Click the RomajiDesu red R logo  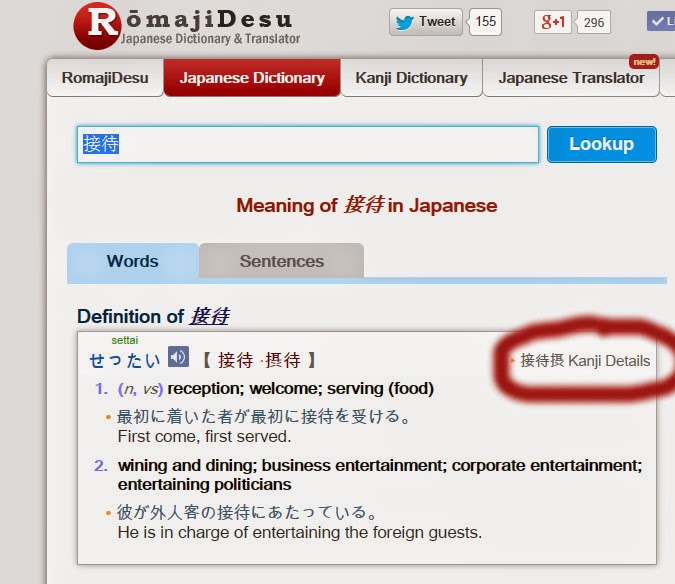point(96,26)
